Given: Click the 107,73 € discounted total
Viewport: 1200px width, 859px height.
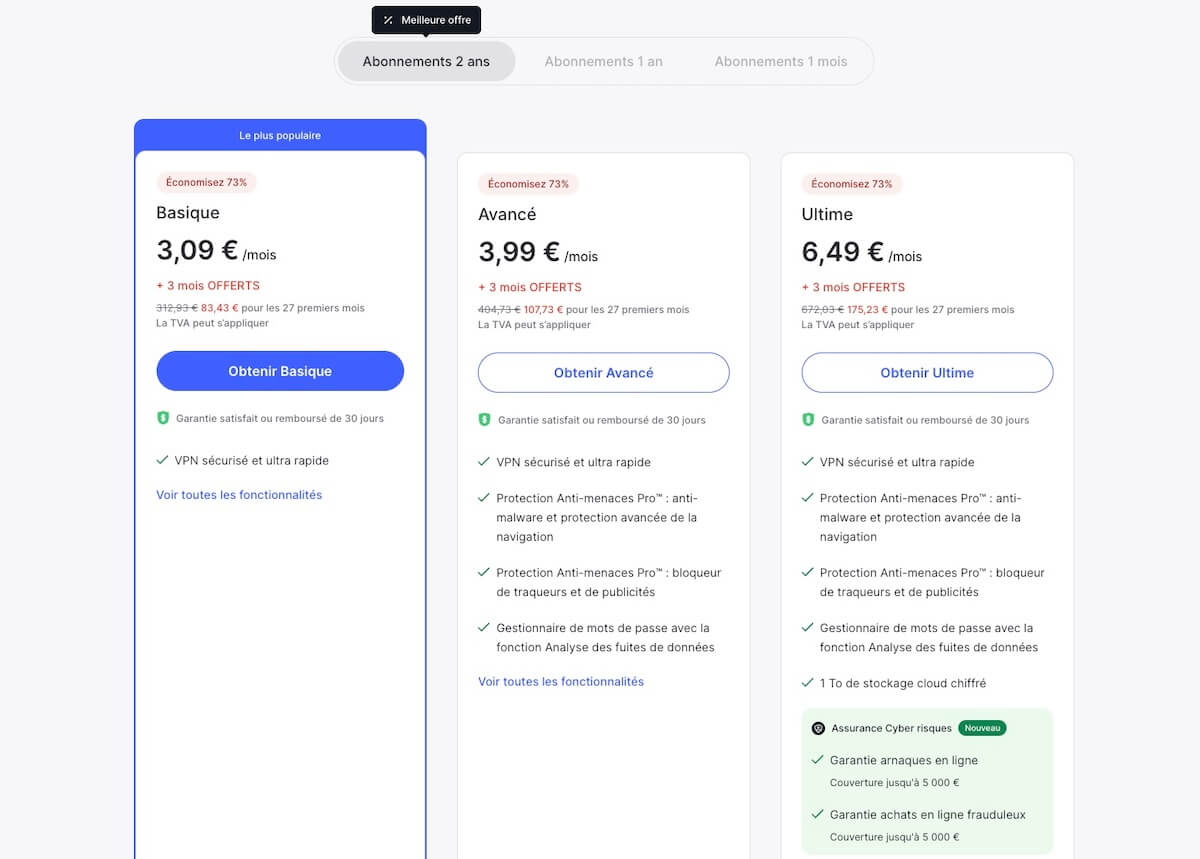Looking at the screenshot, I should point(544,310).
